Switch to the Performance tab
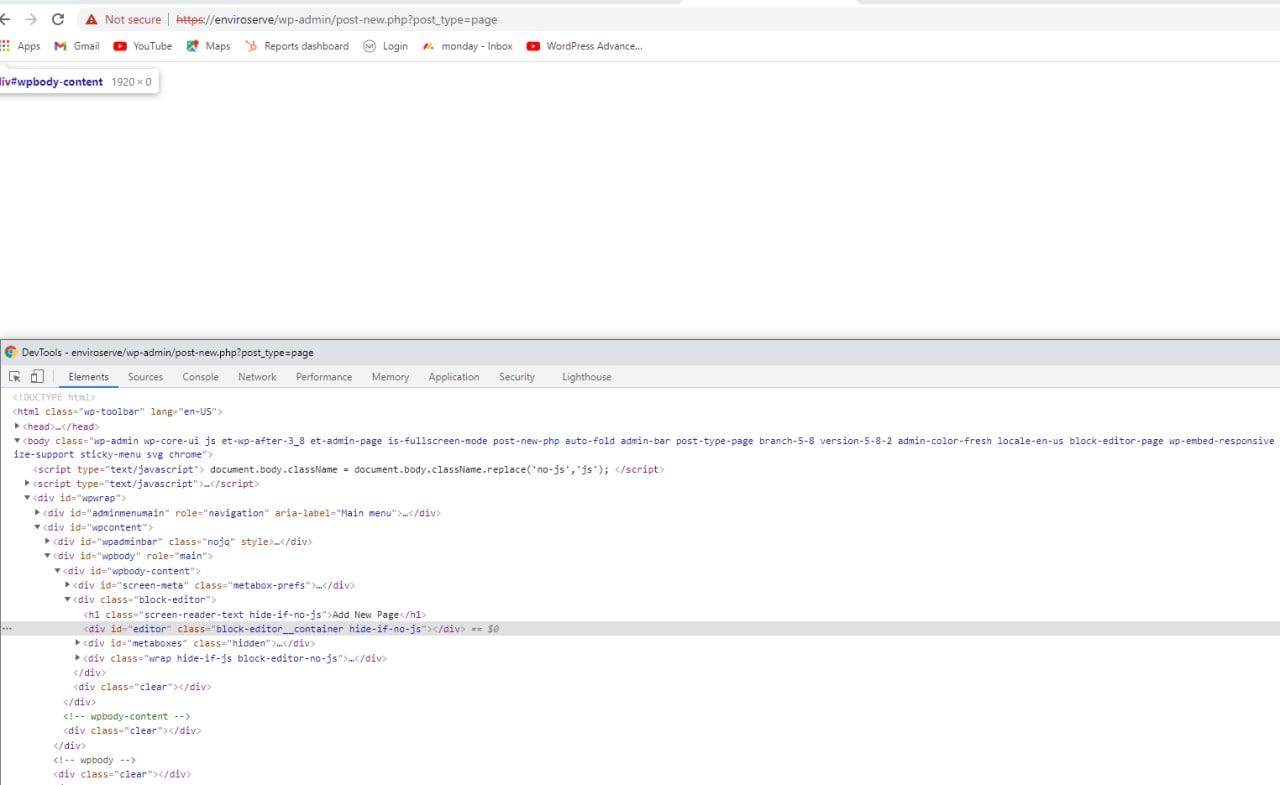The width and height of the screenshot is (1280, 785). click(324, 377)
